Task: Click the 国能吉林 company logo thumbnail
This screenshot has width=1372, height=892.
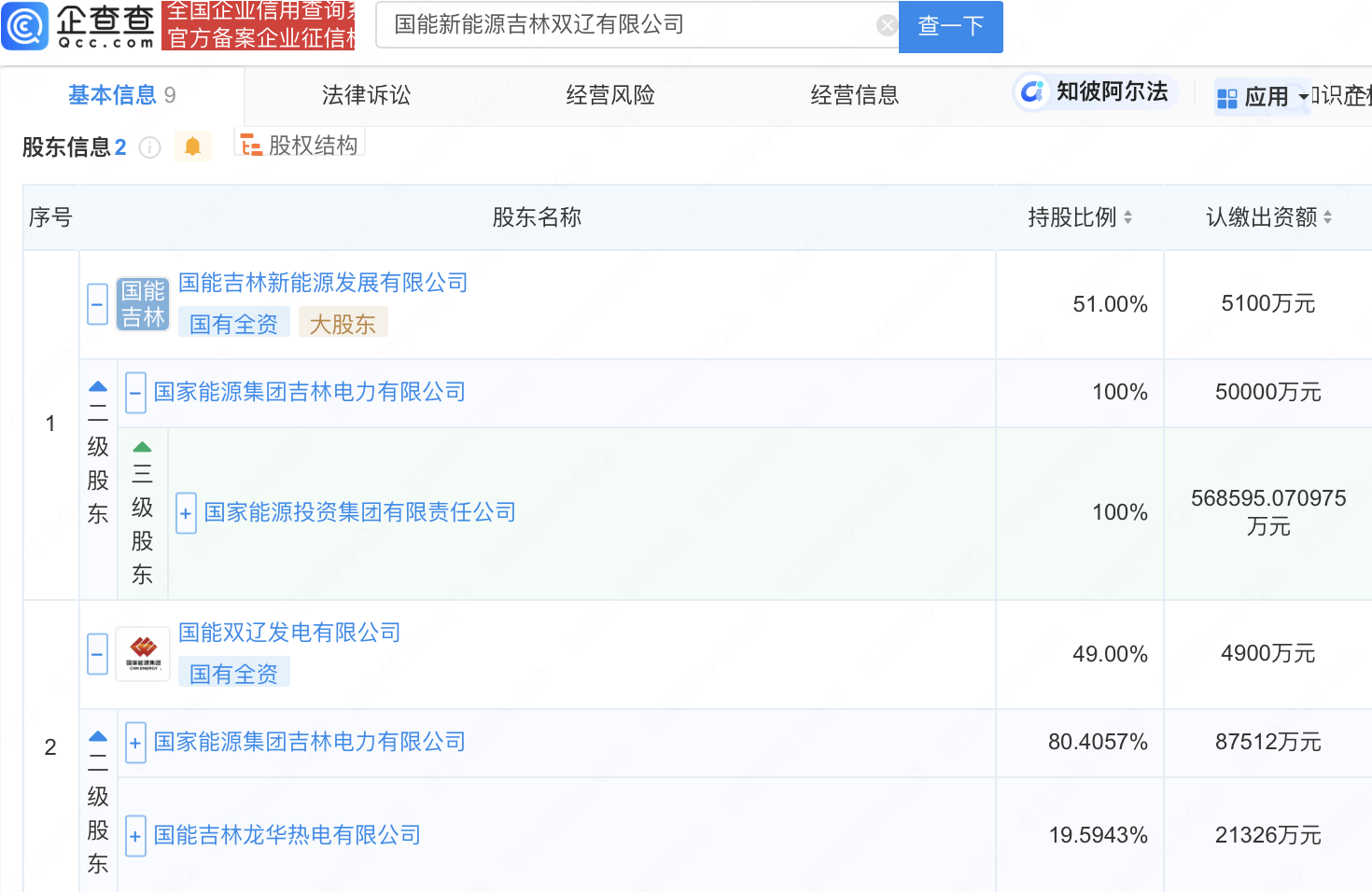Action: [x=143, y=304]
